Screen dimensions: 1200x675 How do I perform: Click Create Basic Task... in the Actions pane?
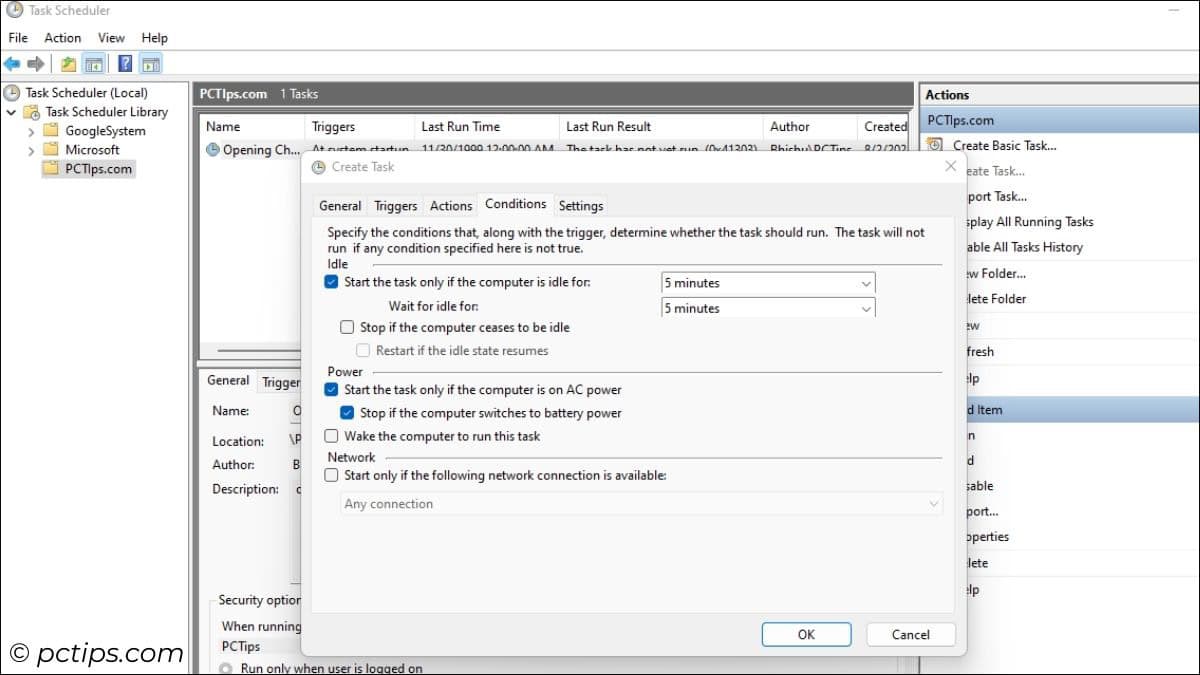coord(1004,145)
